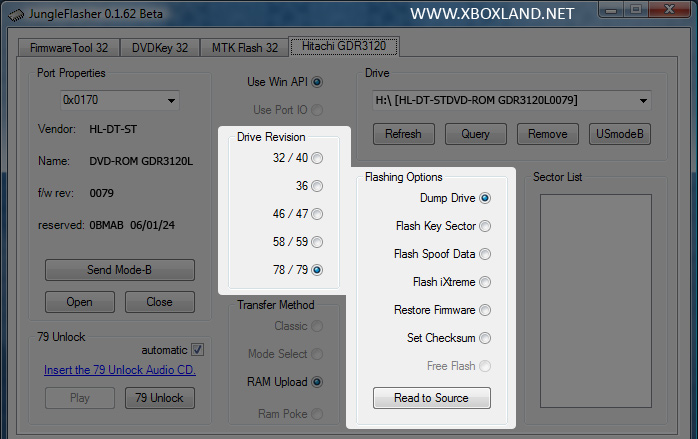This screenshot has height=439, width=698.
Task: Select the Hitachi GDR3120 tab
Action: click(344, 46)
